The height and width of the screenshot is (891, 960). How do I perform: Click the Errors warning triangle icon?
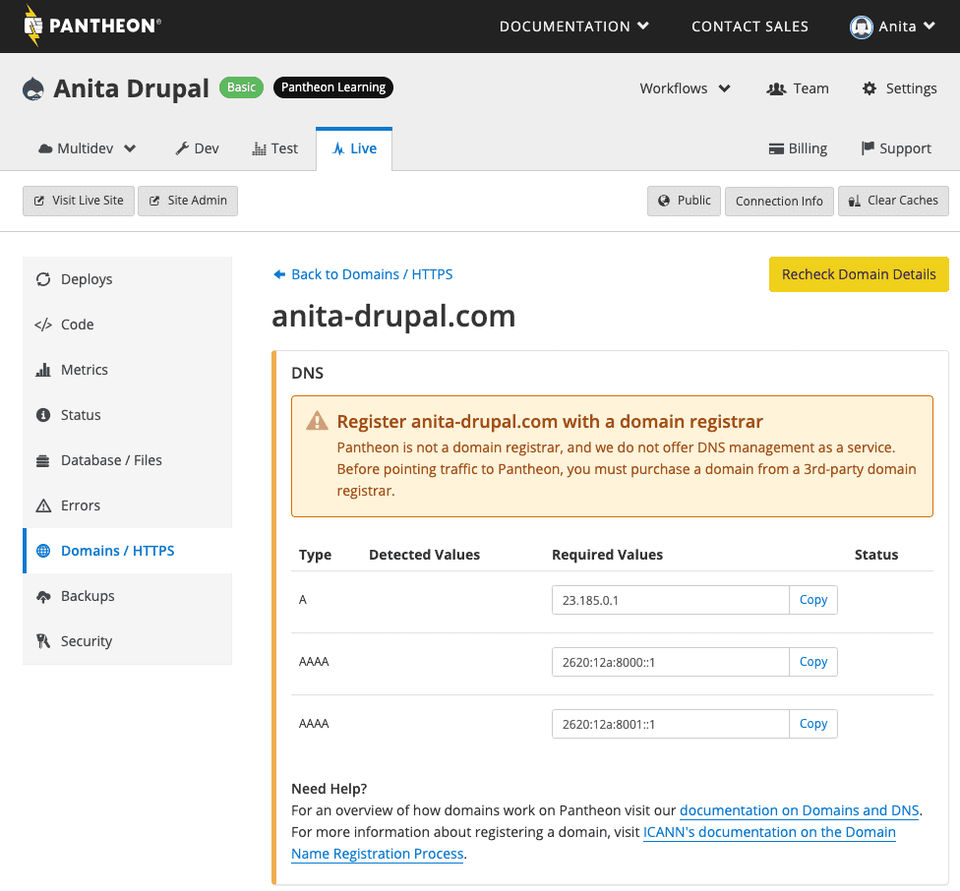(43, 506)
